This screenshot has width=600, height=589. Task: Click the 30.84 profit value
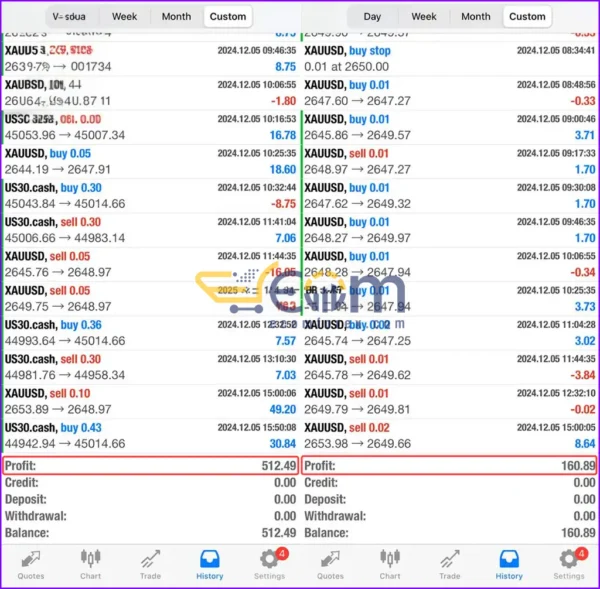click(282, 444)
